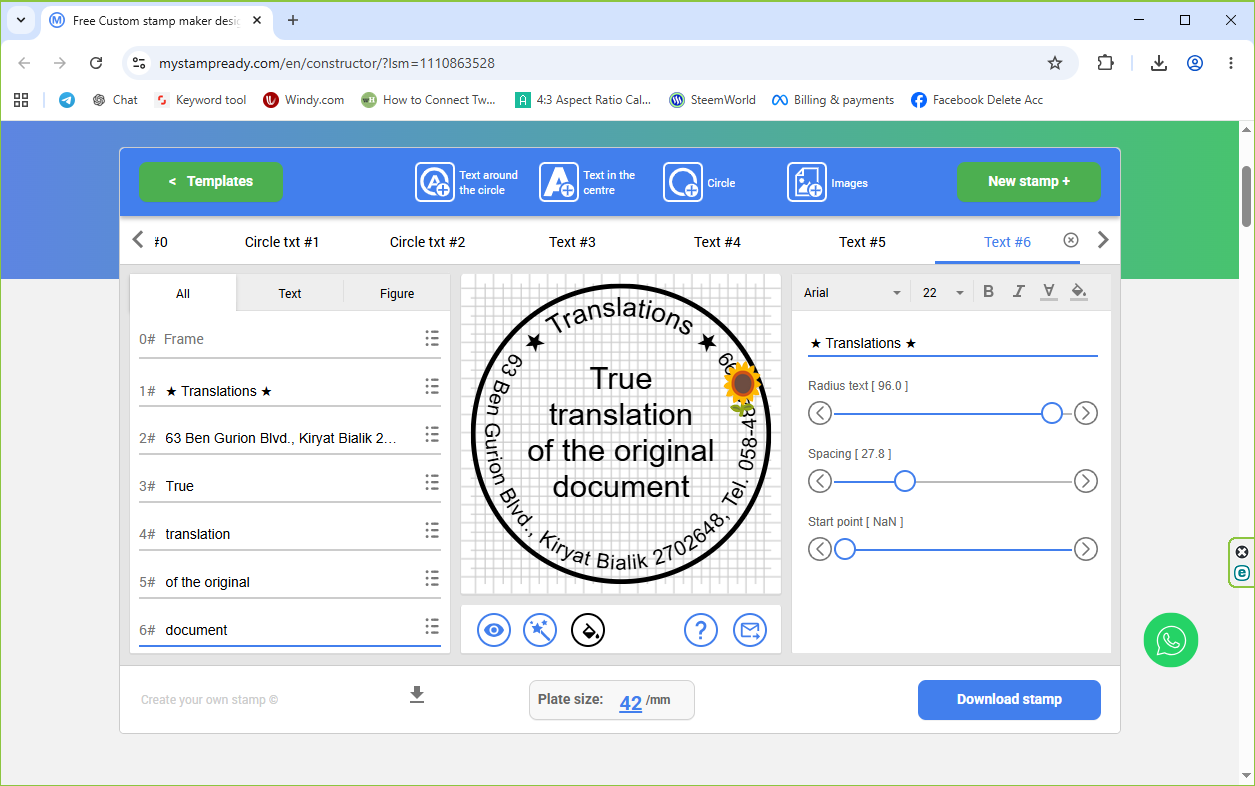Click the download arrow icon near copyright text
Image resolution: width=1255 pixels, height=786 pixels.
(x=417, y=695)
